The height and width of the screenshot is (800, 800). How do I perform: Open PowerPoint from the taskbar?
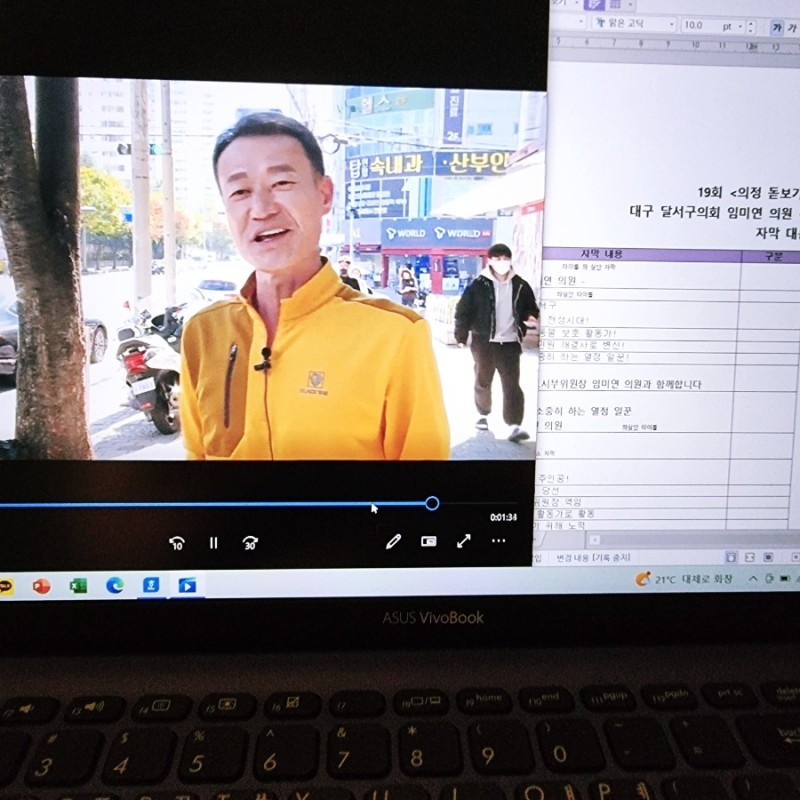pos(41,586)
